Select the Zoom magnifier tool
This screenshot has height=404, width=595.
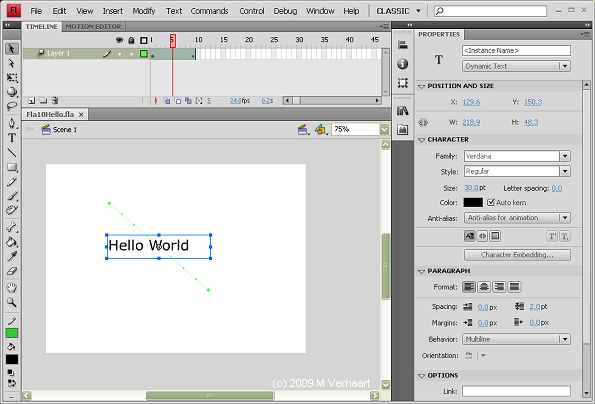12,302
